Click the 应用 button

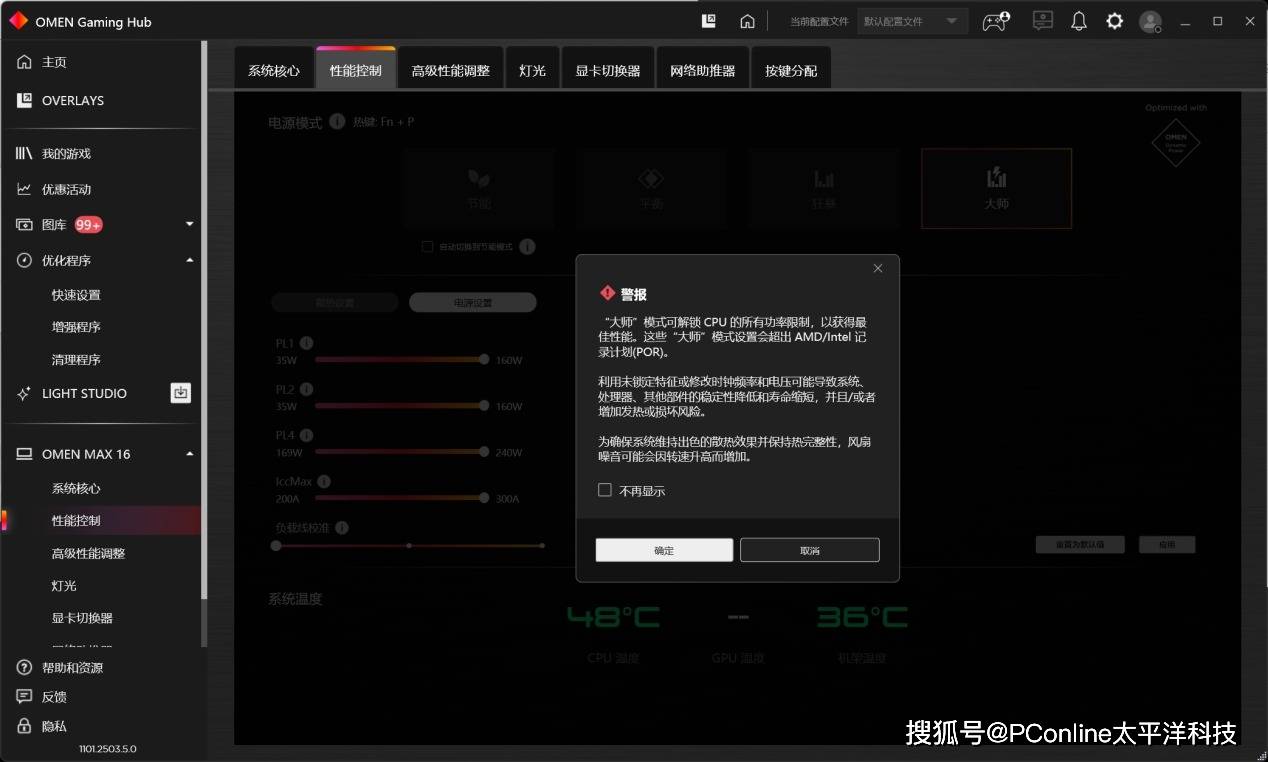click(1167, 545)
